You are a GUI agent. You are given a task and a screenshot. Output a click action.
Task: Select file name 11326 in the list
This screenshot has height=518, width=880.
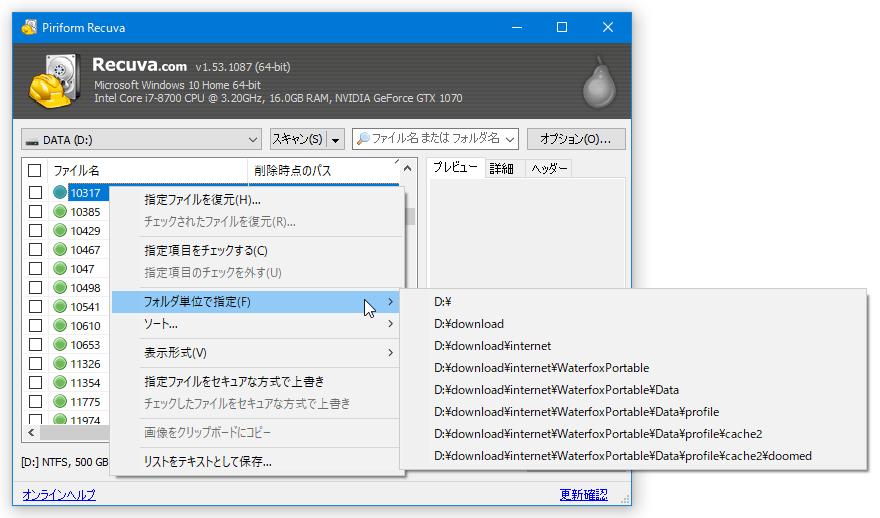point(85,364)
